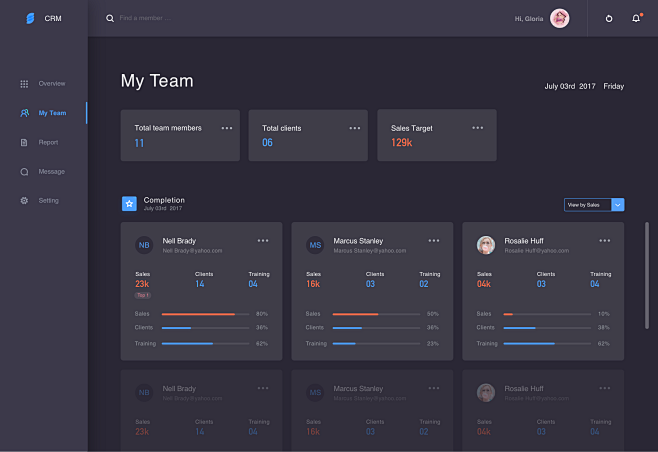
Task: Open the three-dot menu on the first Nell Brady card
Action: [263, 240]
